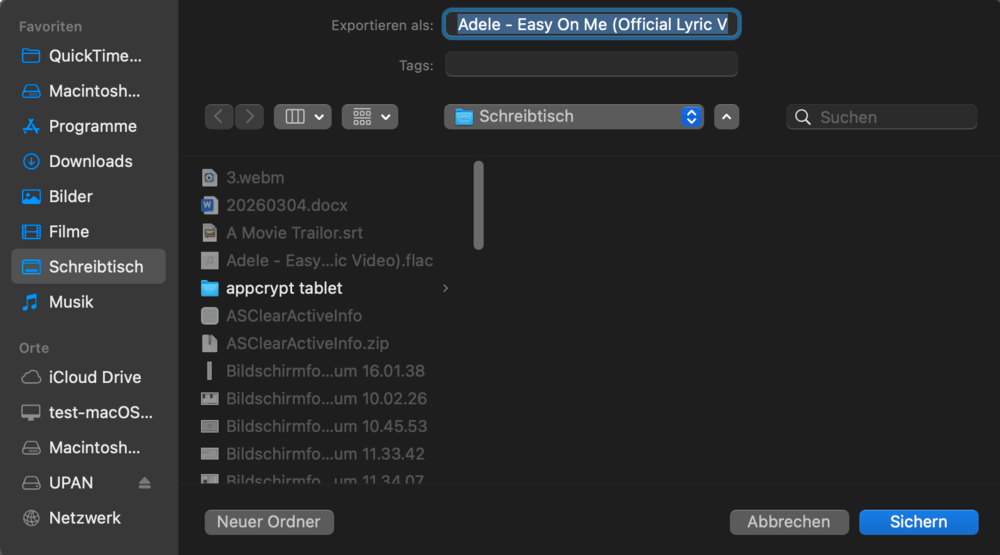Click the Neuer Ordner button

pyautogui.click(x=268, y=522)
